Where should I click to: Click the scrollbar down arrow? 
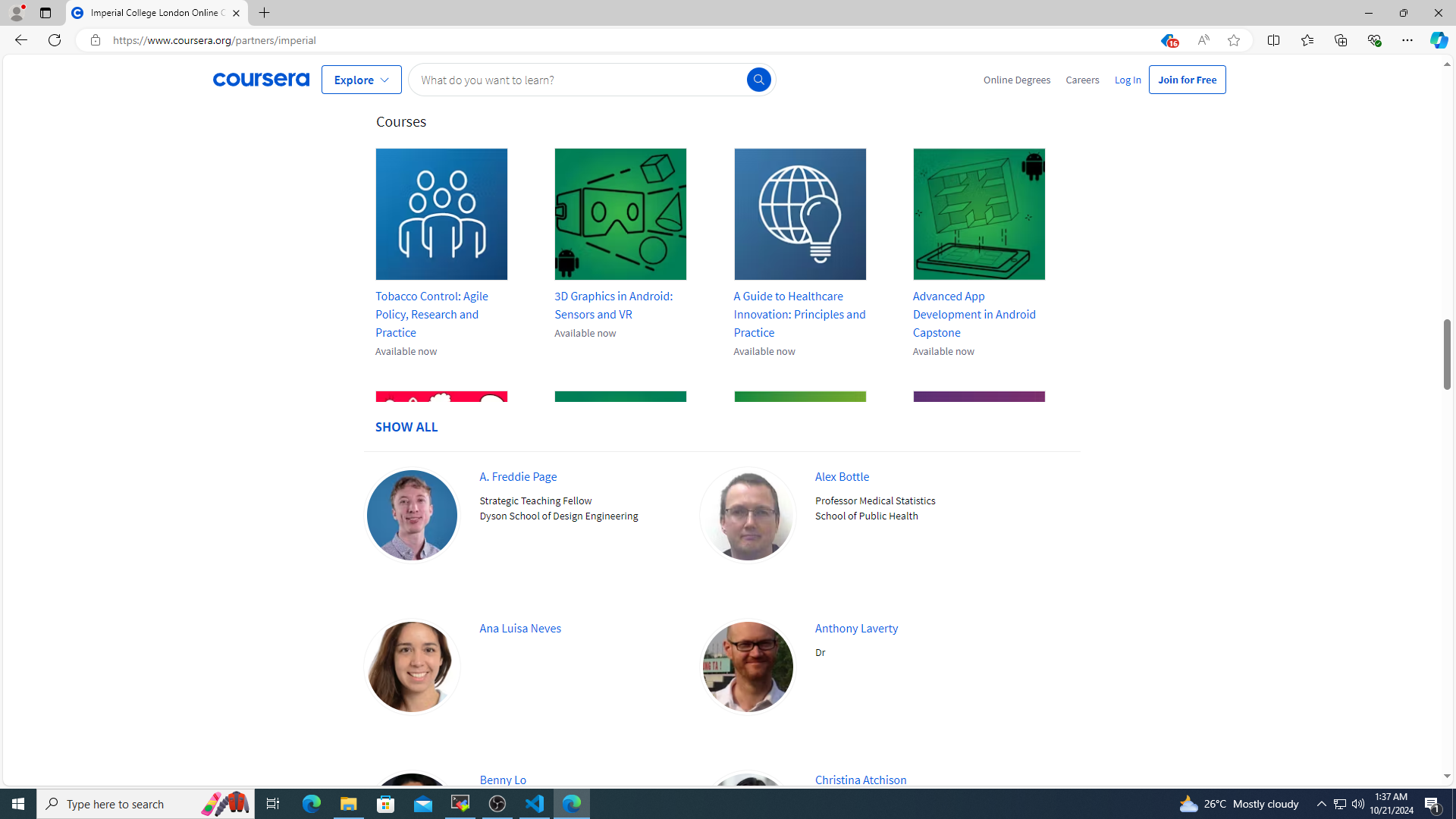tap(1447, 777)
